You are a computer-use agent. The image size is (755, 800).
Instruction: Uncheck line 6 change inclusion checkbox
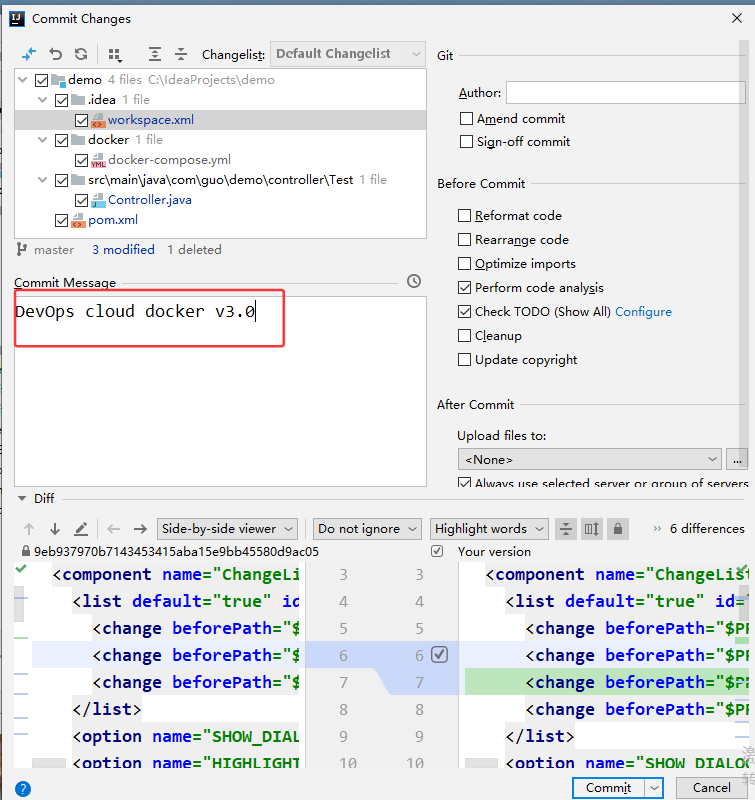(x=439, y=655)
